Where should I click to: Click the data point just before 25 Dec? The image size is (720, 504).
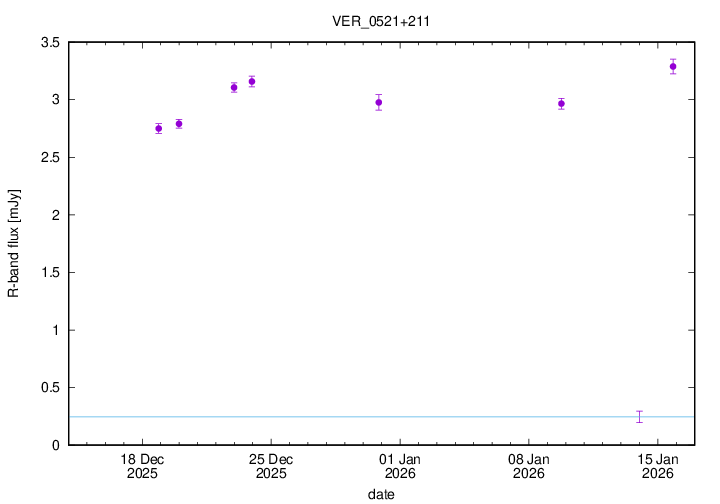tap(252, 81)
